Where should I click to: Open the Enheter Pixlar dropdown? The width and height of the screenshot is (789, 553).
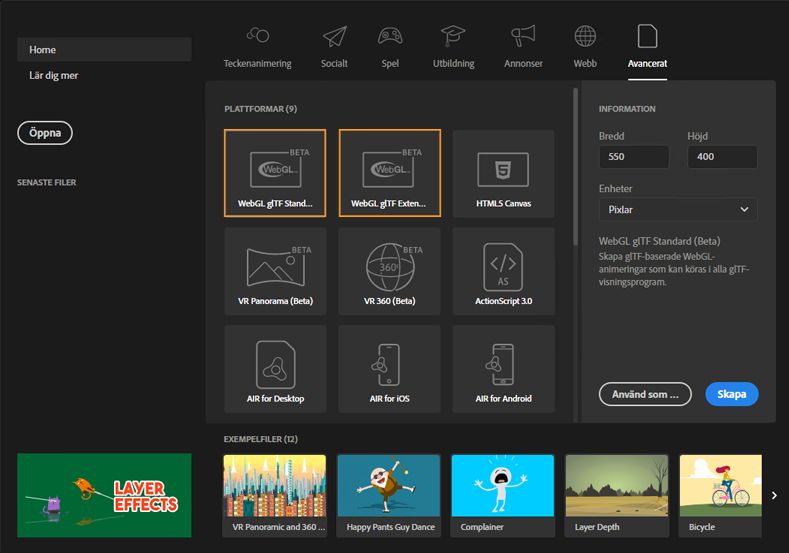click(x=678, y=209)
